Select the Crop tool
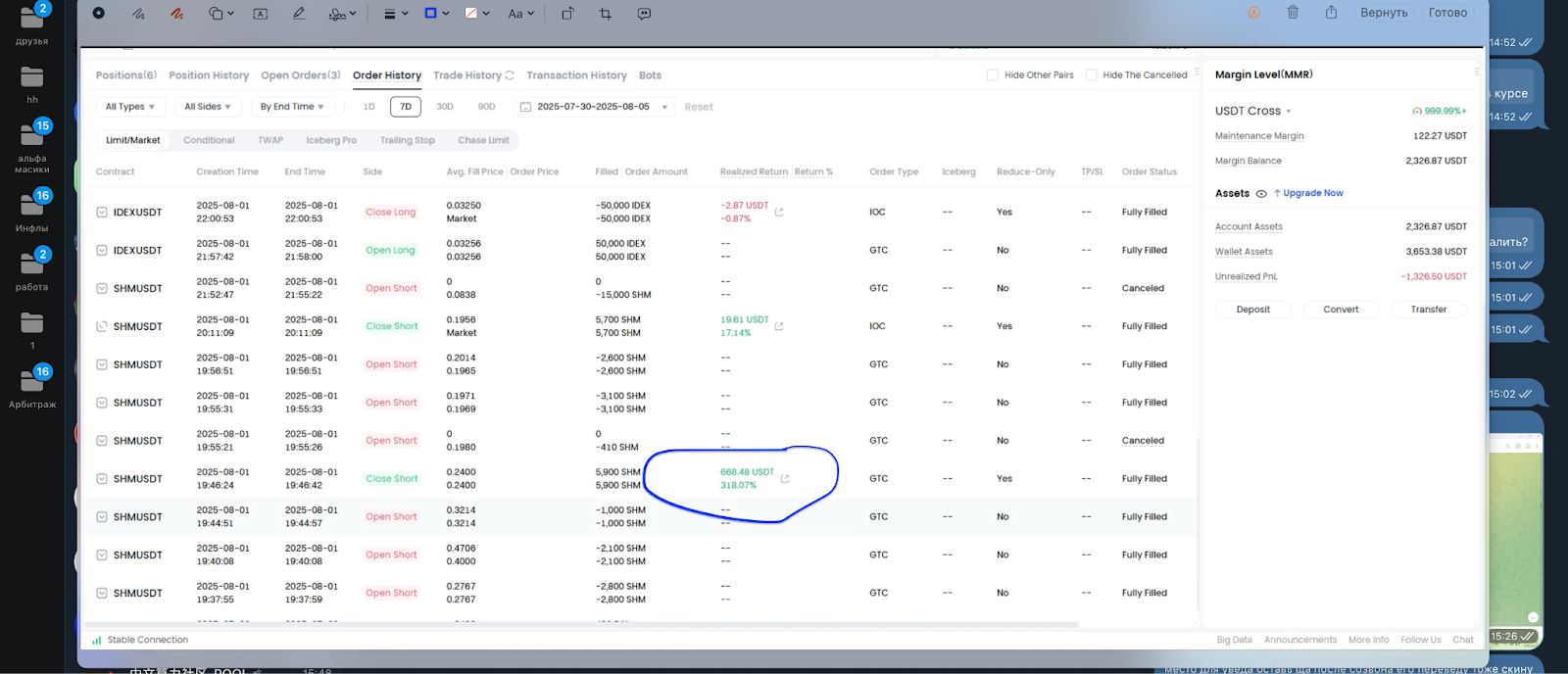Image resolution: width=1568 pixels, height=674 pixels. click(605, 14)
